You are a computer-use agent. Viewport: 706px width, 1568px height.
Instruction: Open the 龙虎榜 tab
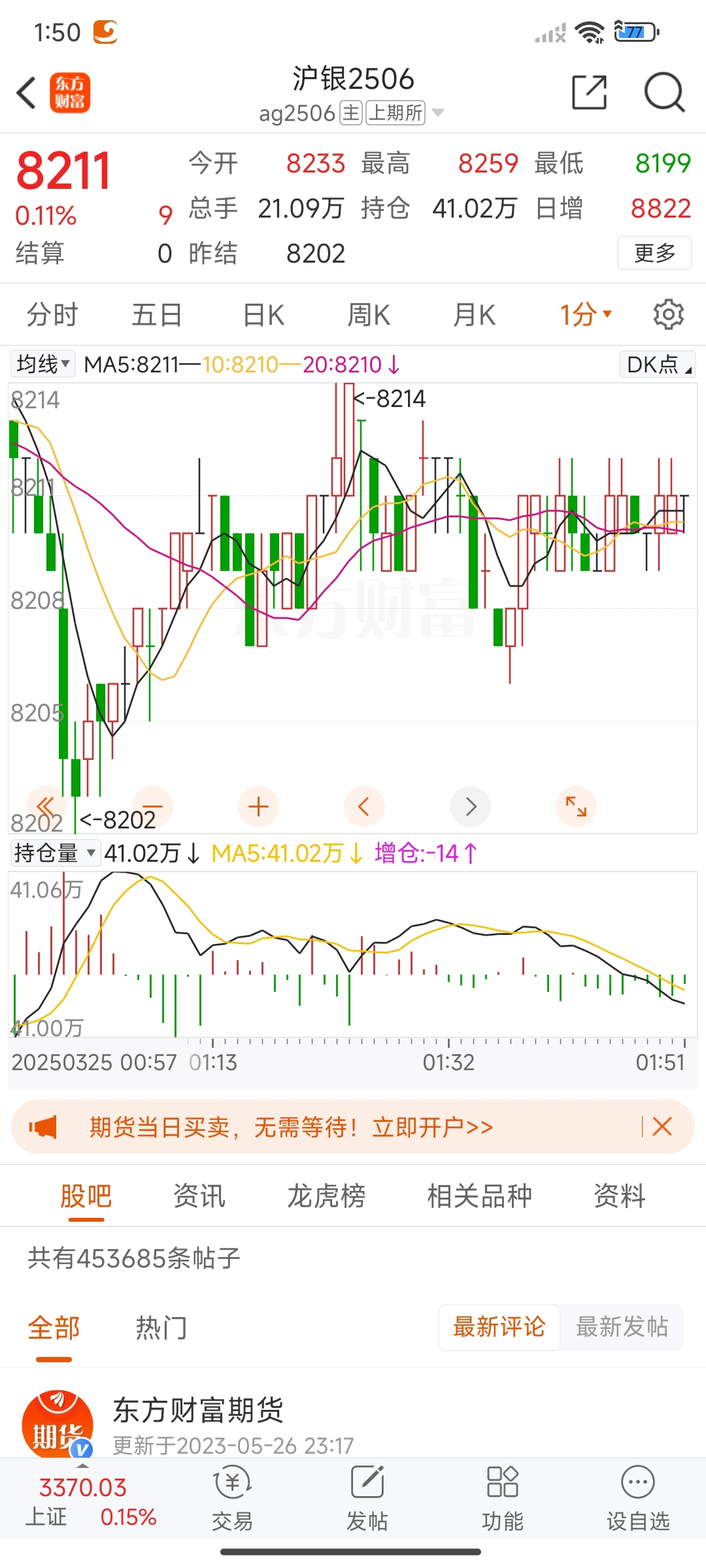326,1196
